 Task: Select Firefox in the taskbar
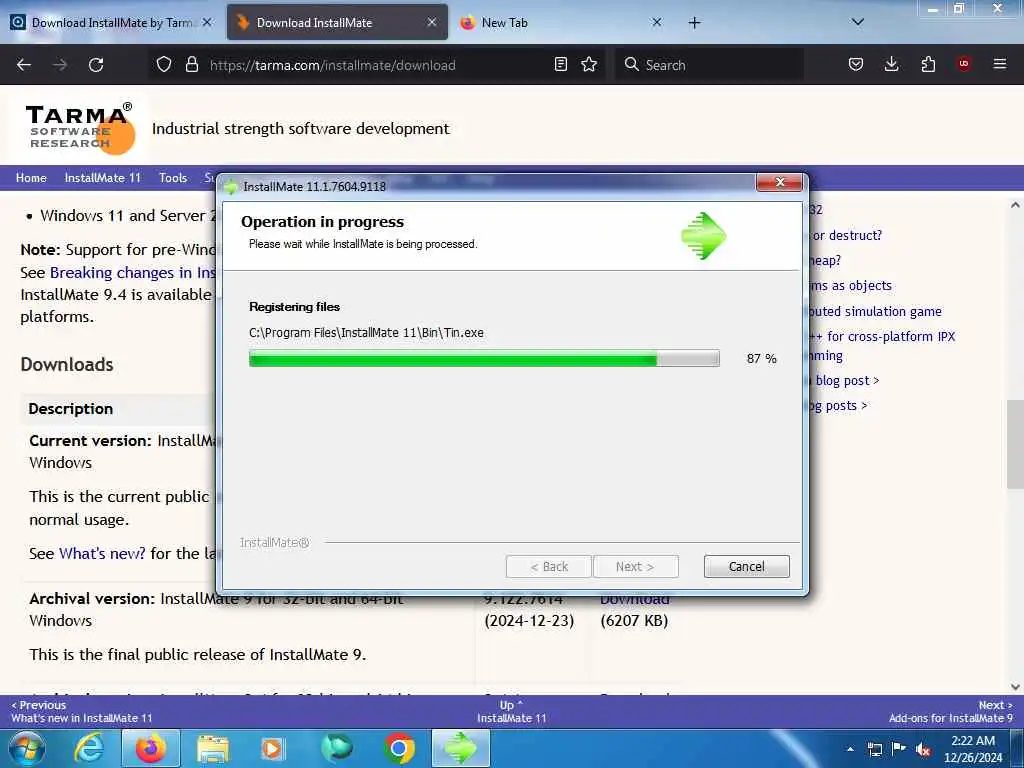(x=151, y=748)
